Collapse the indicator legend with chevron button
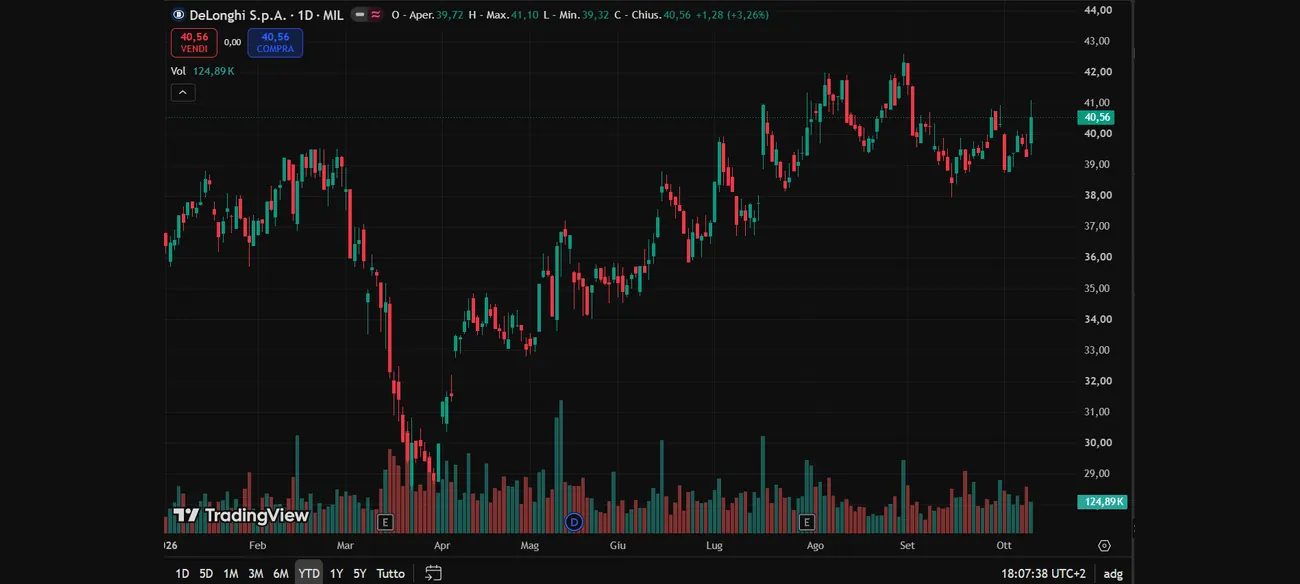Viewport: 1300px width, 584px height. (183, 93)
